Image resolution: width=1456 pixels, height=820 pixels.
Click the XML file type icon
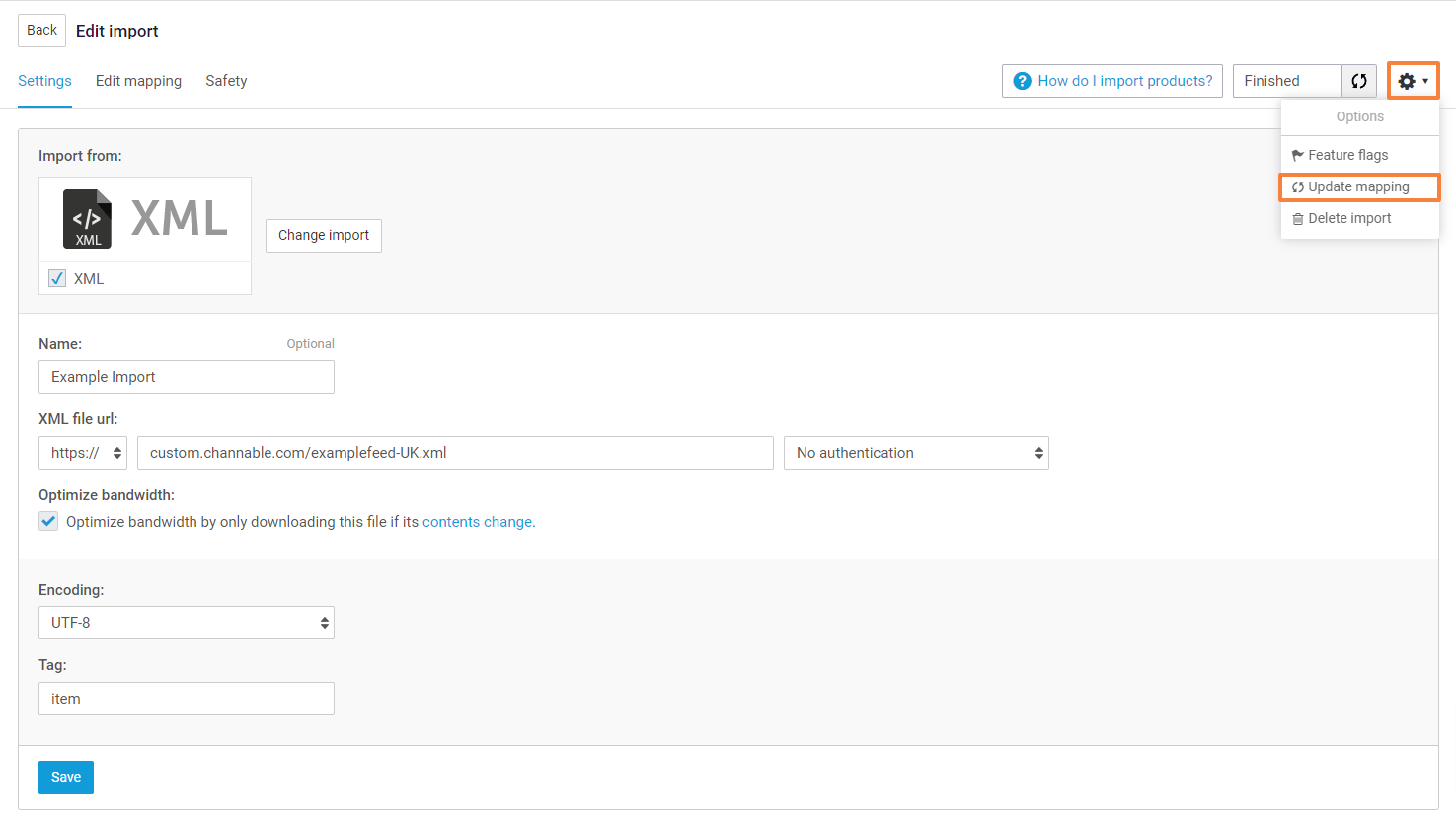[x=88, y=218]
